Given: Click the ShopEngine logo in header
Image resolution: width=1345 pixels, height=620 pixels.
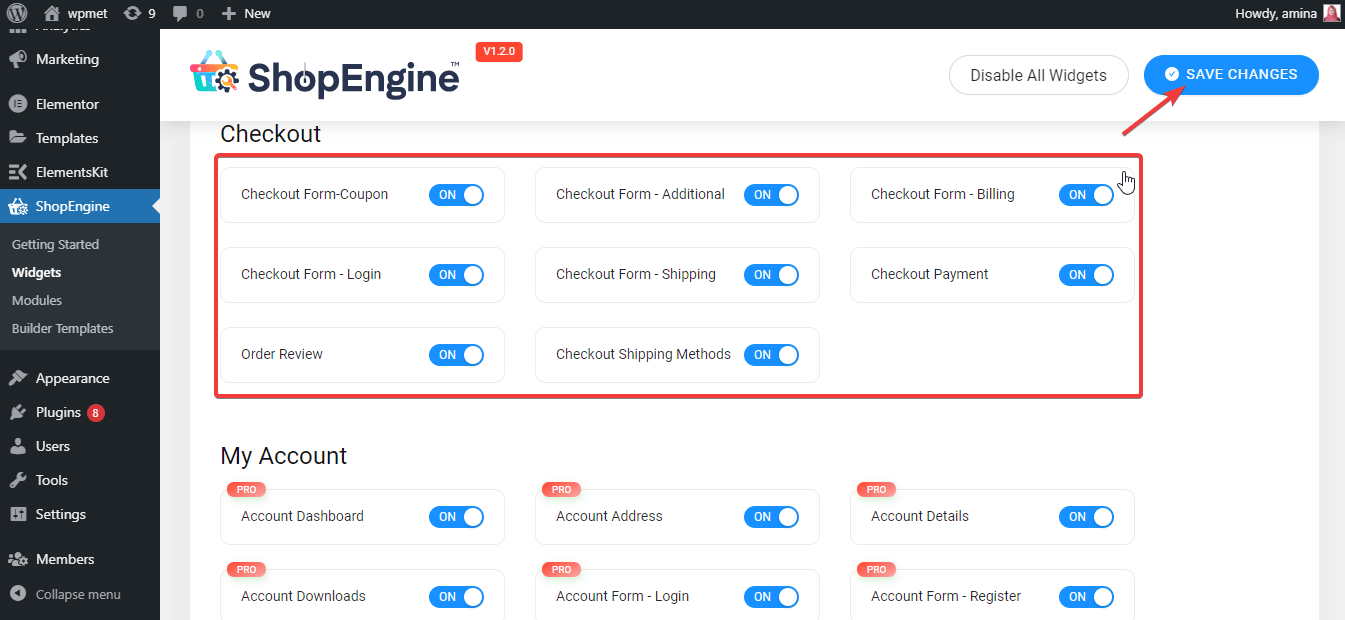Looking at the screenshot, I should pyautogui.click(x=325, y=76).
